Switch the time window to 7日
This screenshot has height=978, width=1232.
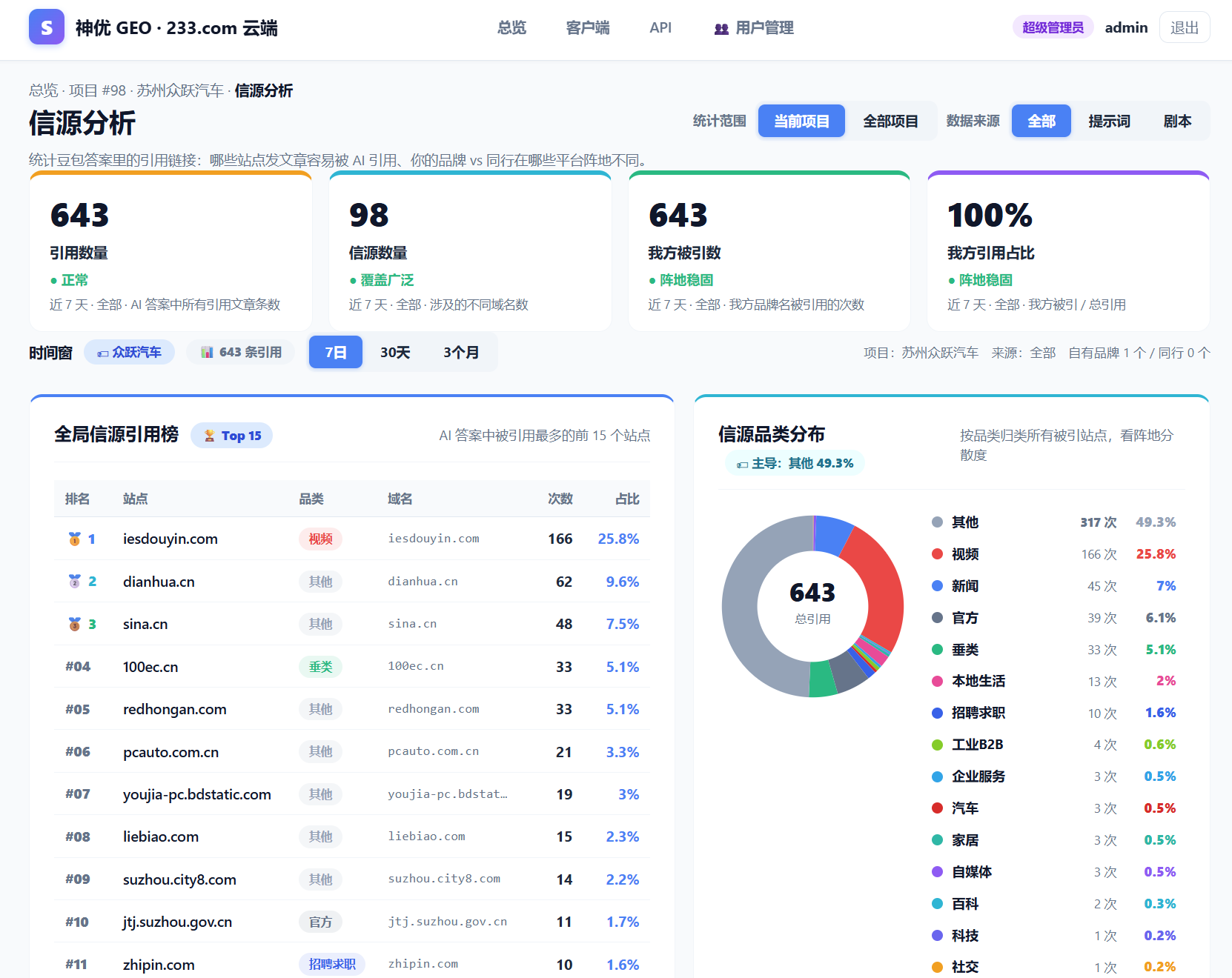coord(336,352)
